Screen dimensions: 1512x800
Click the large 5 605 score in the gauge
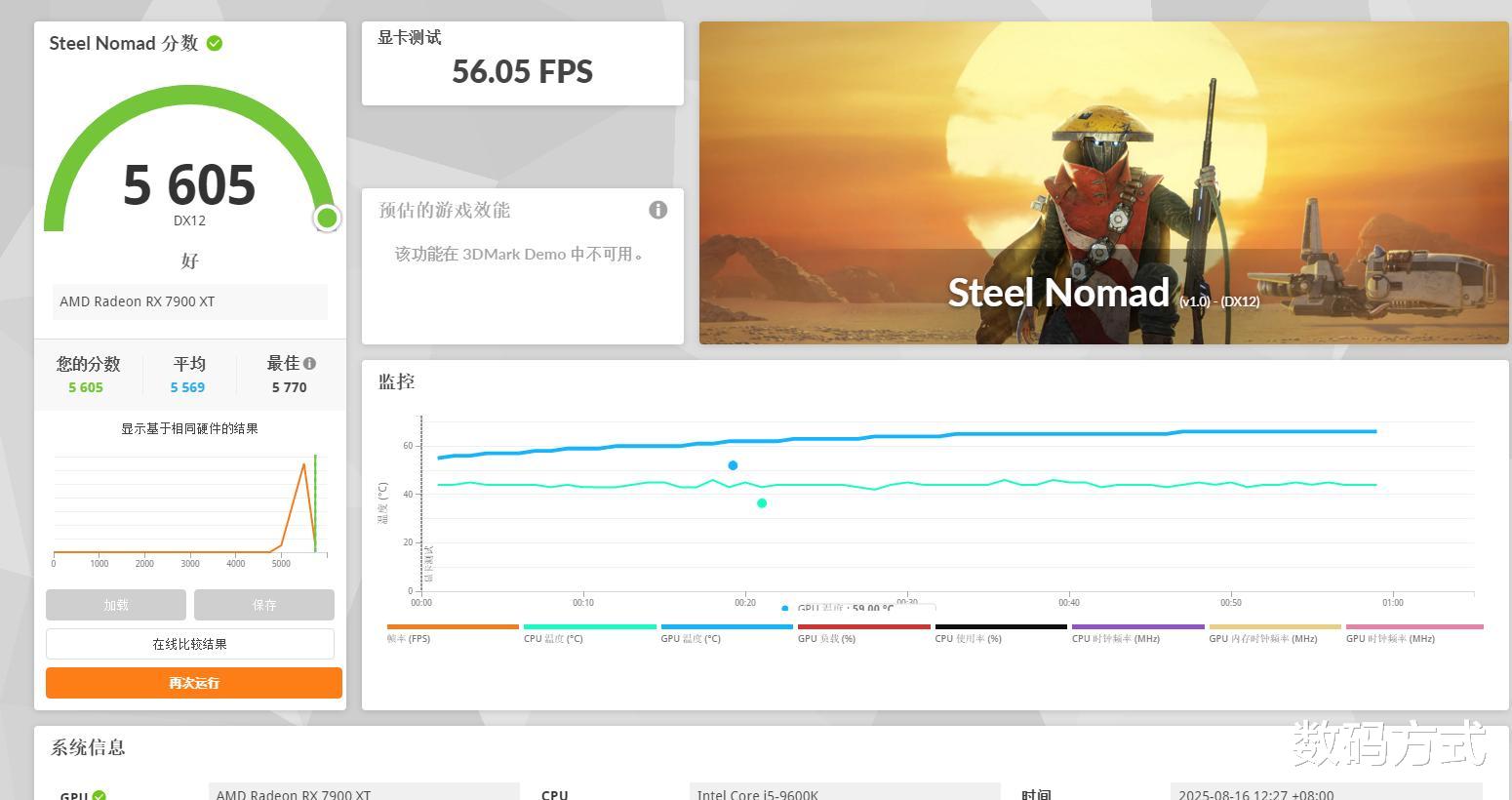pyautogui.click(x=189, y=184)
